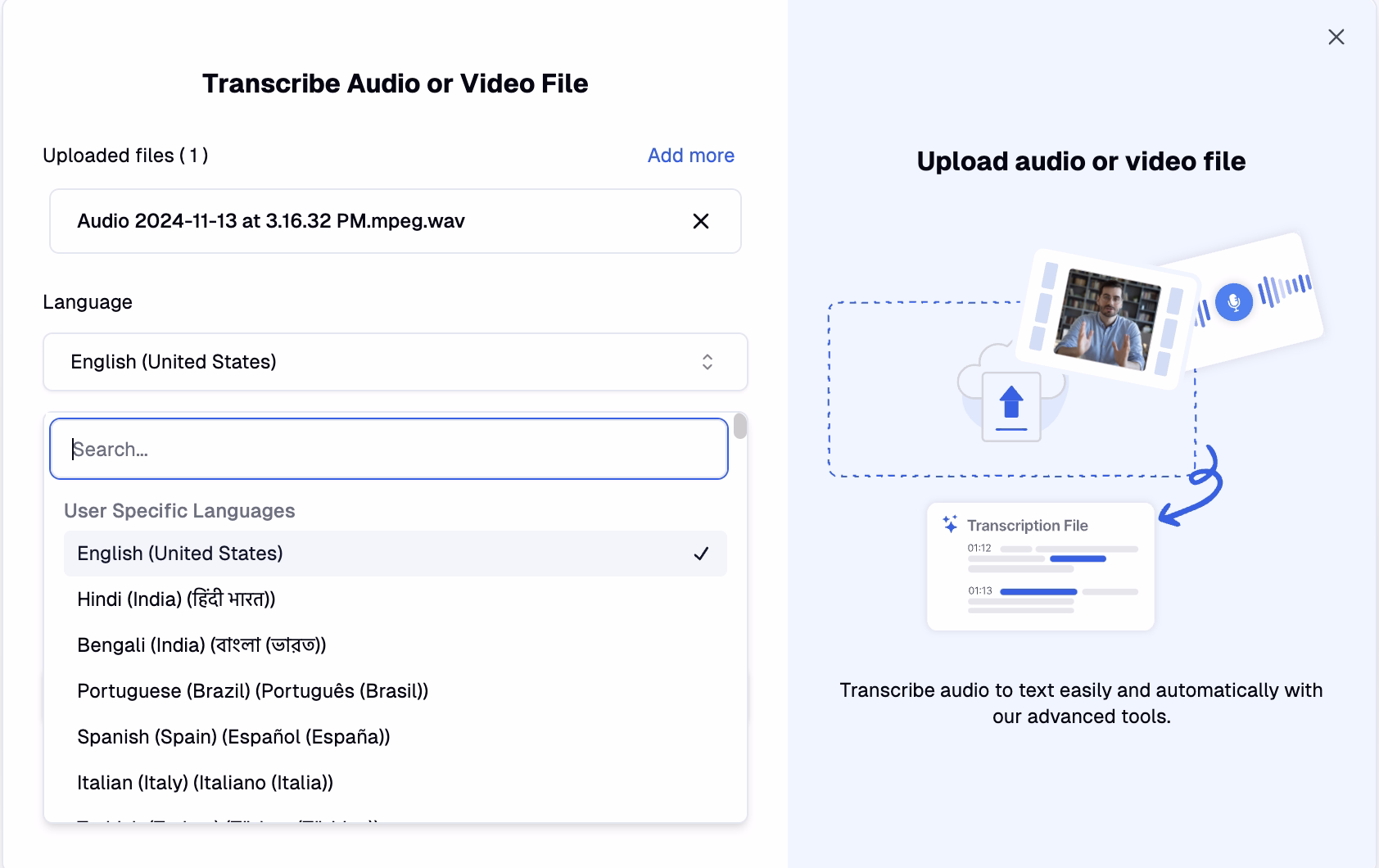Click the blue microphone icon
Viewport: 1379px width, 868px height.
[x=1233, y=302]
